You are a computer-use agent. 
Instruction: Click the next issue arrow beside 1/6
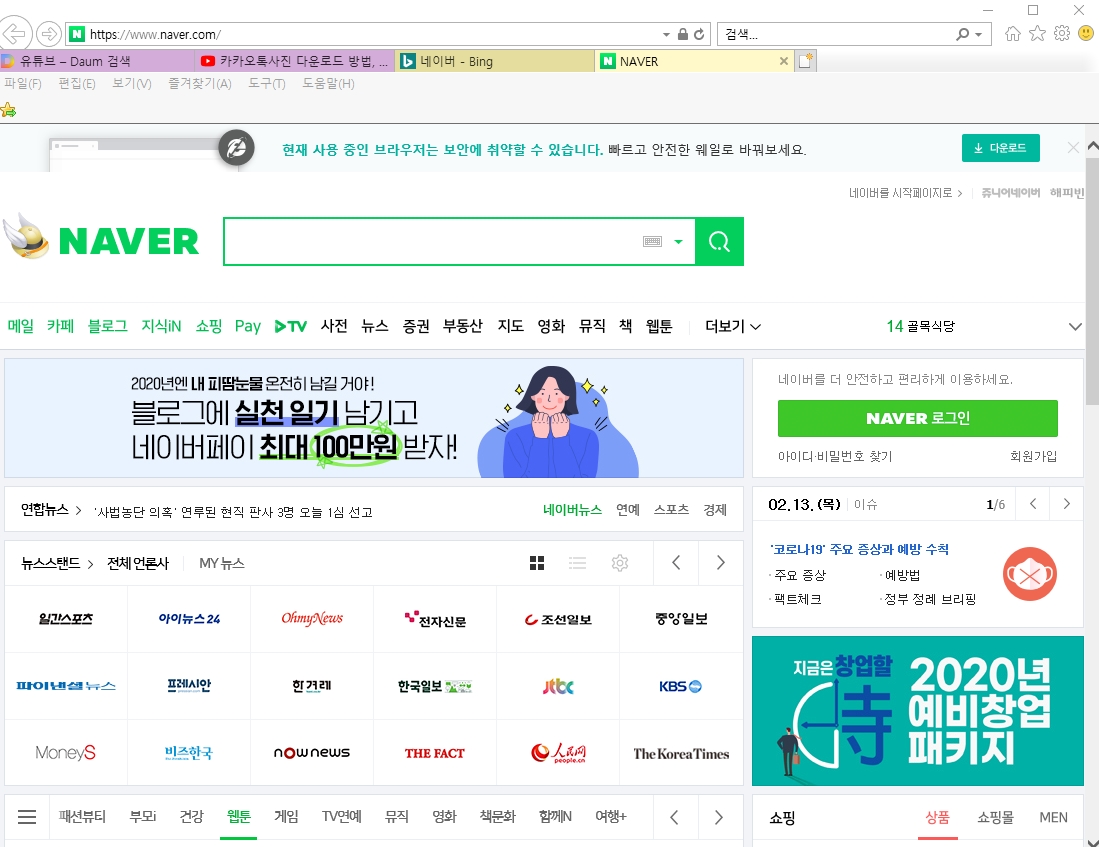coord(1067,504)
